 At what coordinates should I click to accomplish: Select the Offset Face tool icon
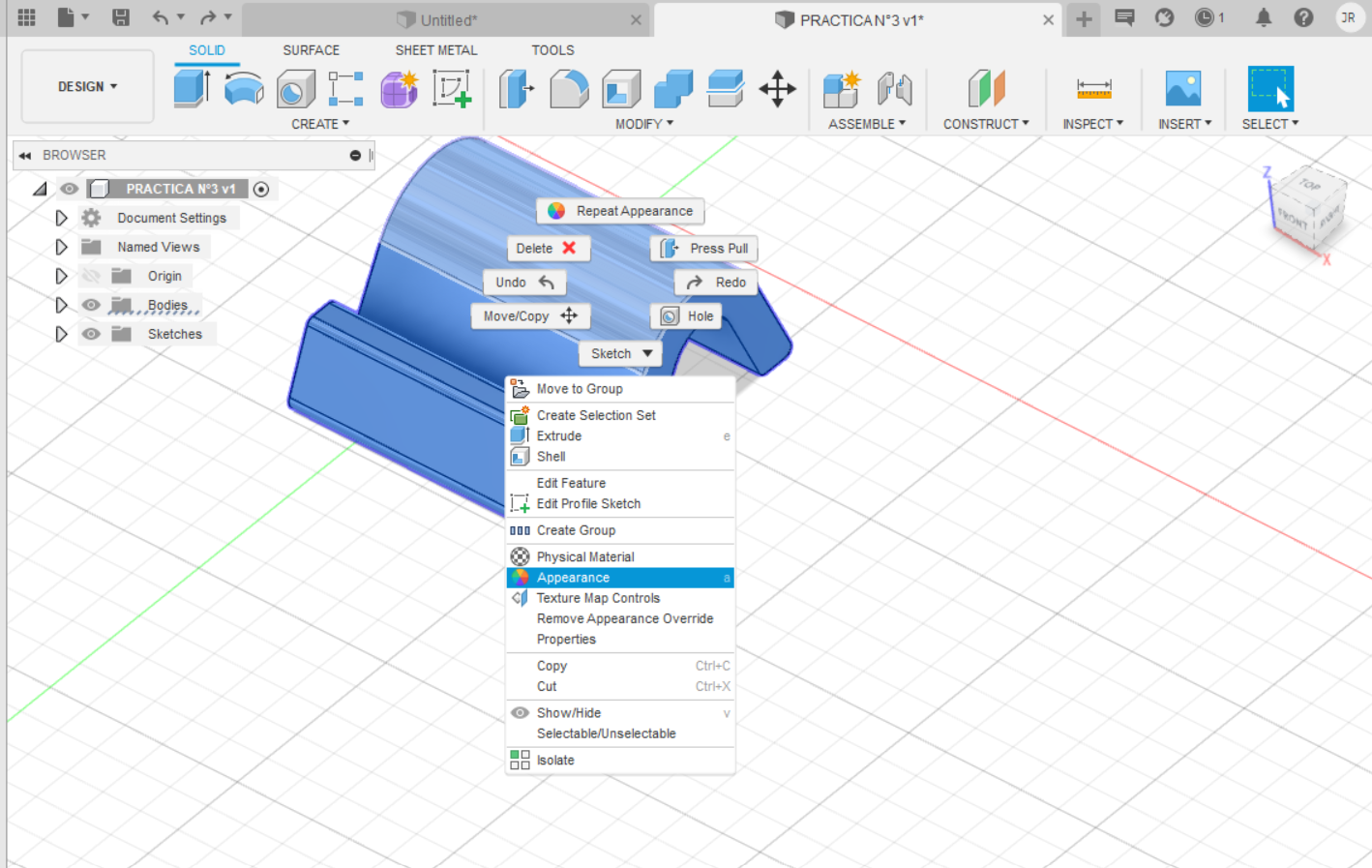tap(725, 89)
